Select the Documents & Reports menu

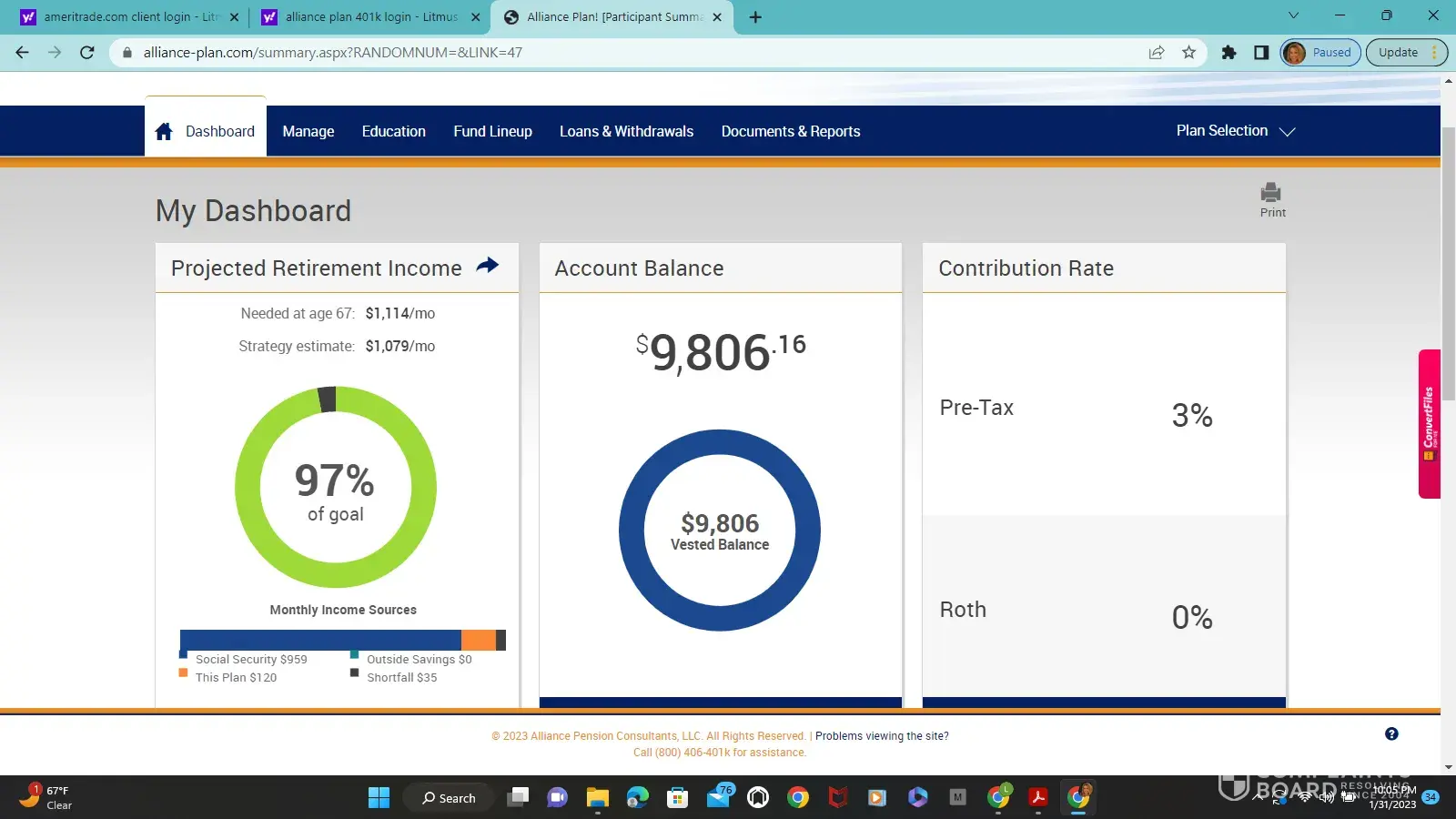pos(790,132)
